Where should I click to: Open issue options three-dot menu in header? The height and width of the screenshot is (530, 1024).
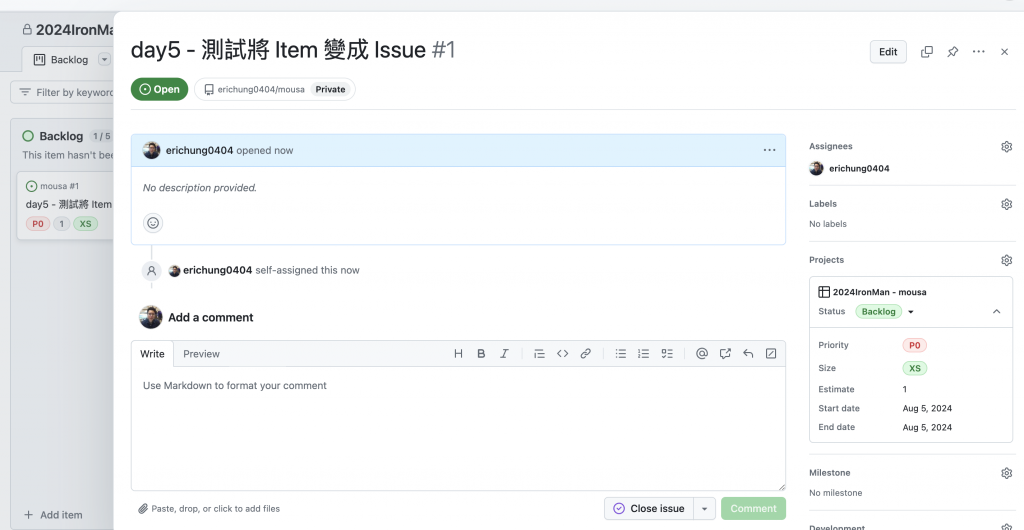tap(978, 52)
